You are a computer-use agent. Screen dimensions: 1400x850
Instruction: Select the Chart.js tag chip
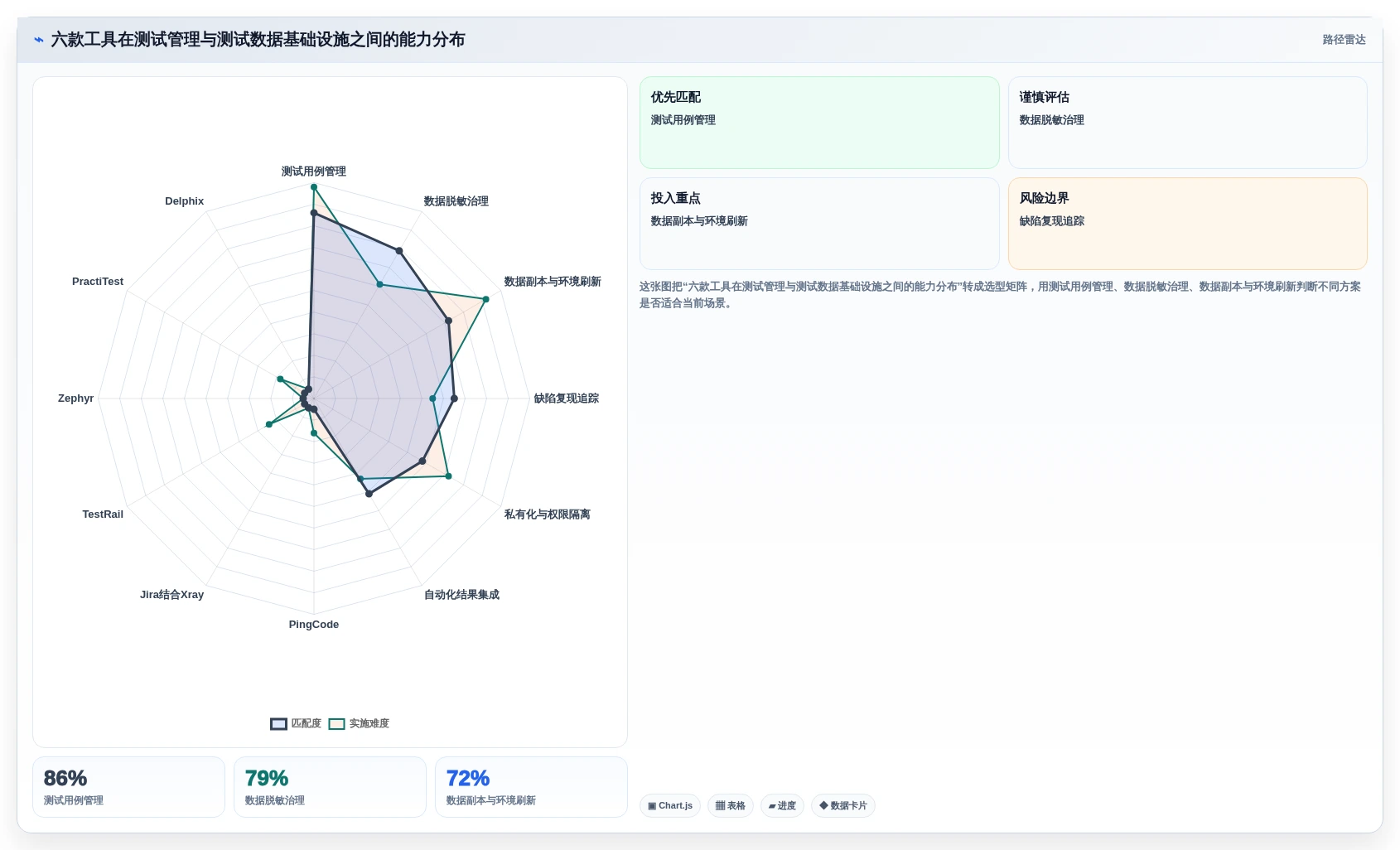click(670, 805)
